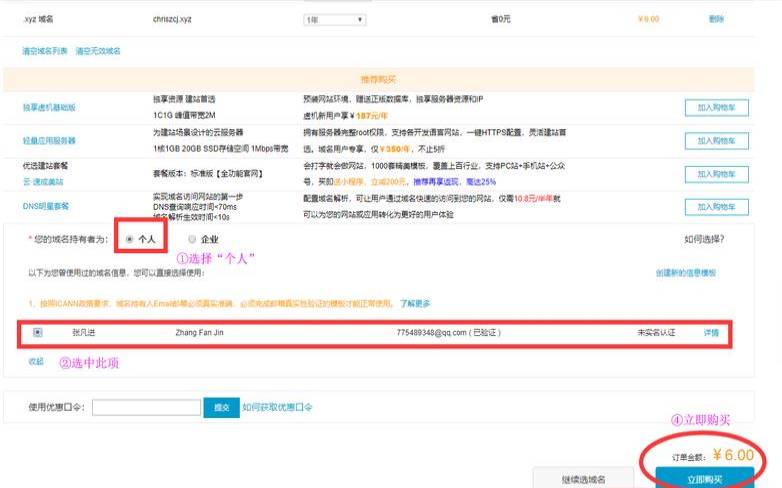
Task: Add DNS明星套餐 to cart via 加入购物车
Action: 717,207
